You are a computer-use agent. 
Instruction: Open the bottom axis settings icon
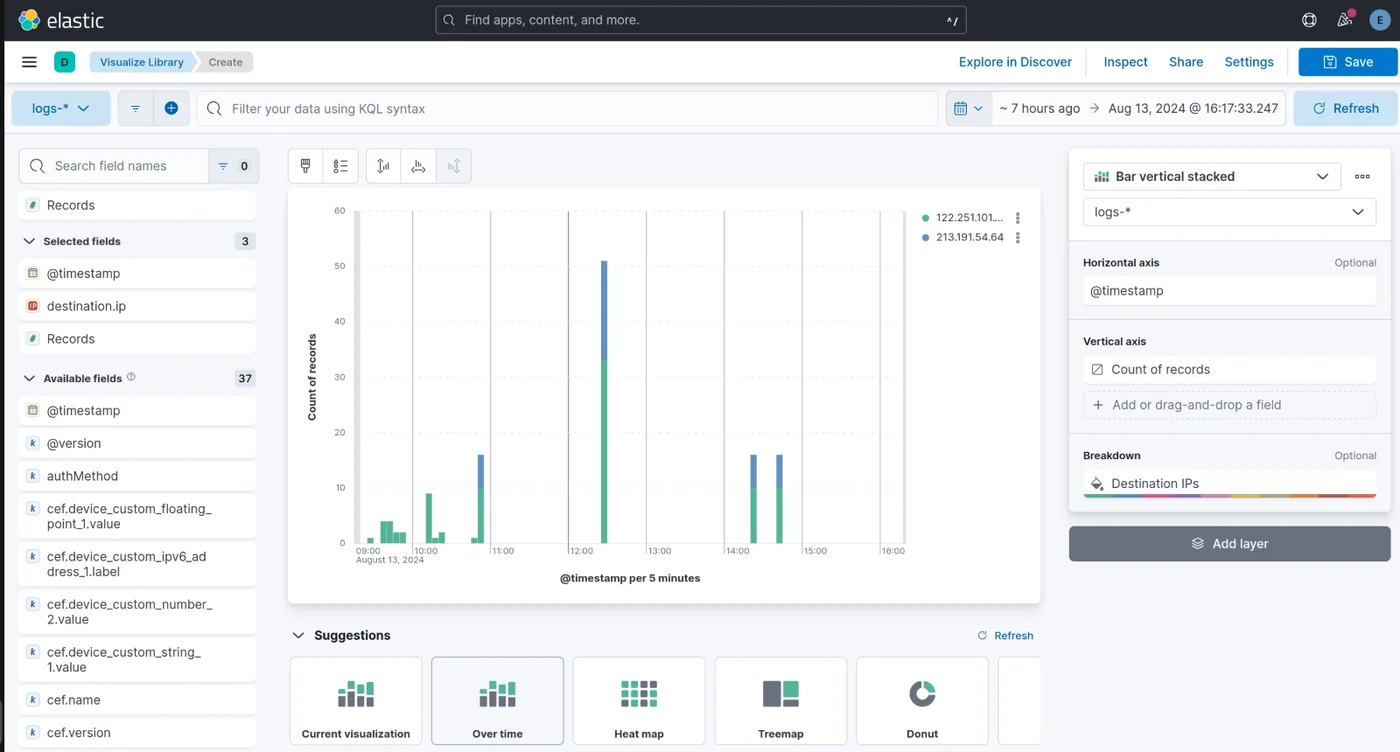418,165
